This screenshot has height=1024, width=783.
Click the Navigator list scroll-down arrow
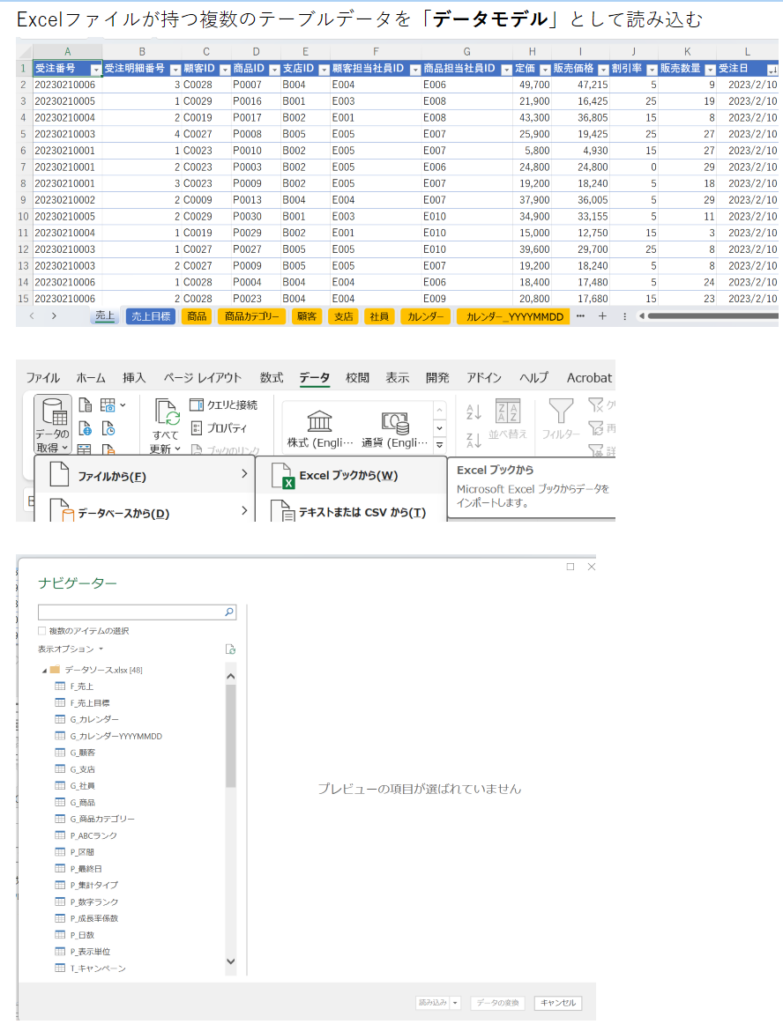point(231,961)
